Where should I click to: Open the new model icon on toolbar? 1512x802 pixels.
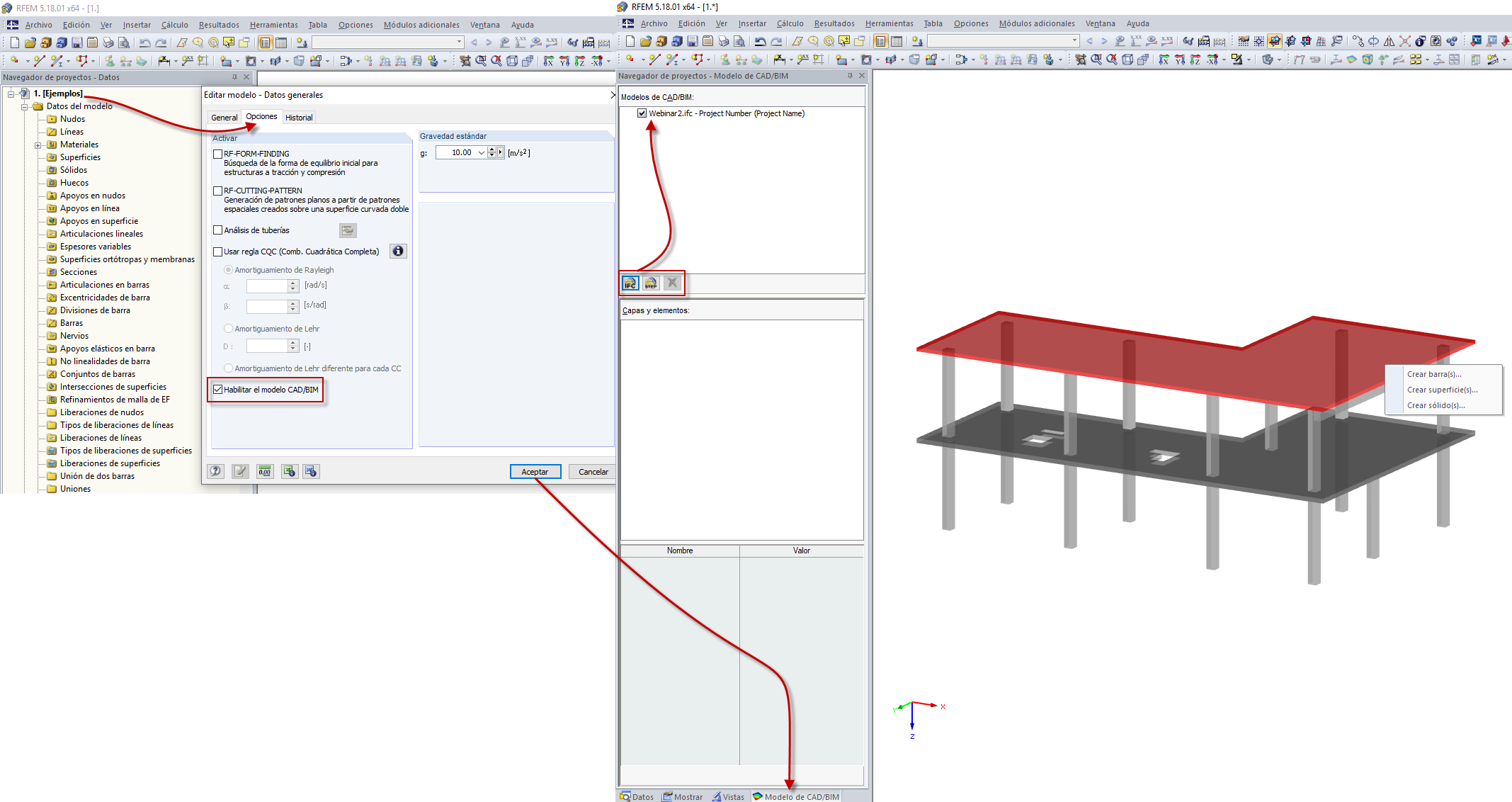click(x=13, y=42)
